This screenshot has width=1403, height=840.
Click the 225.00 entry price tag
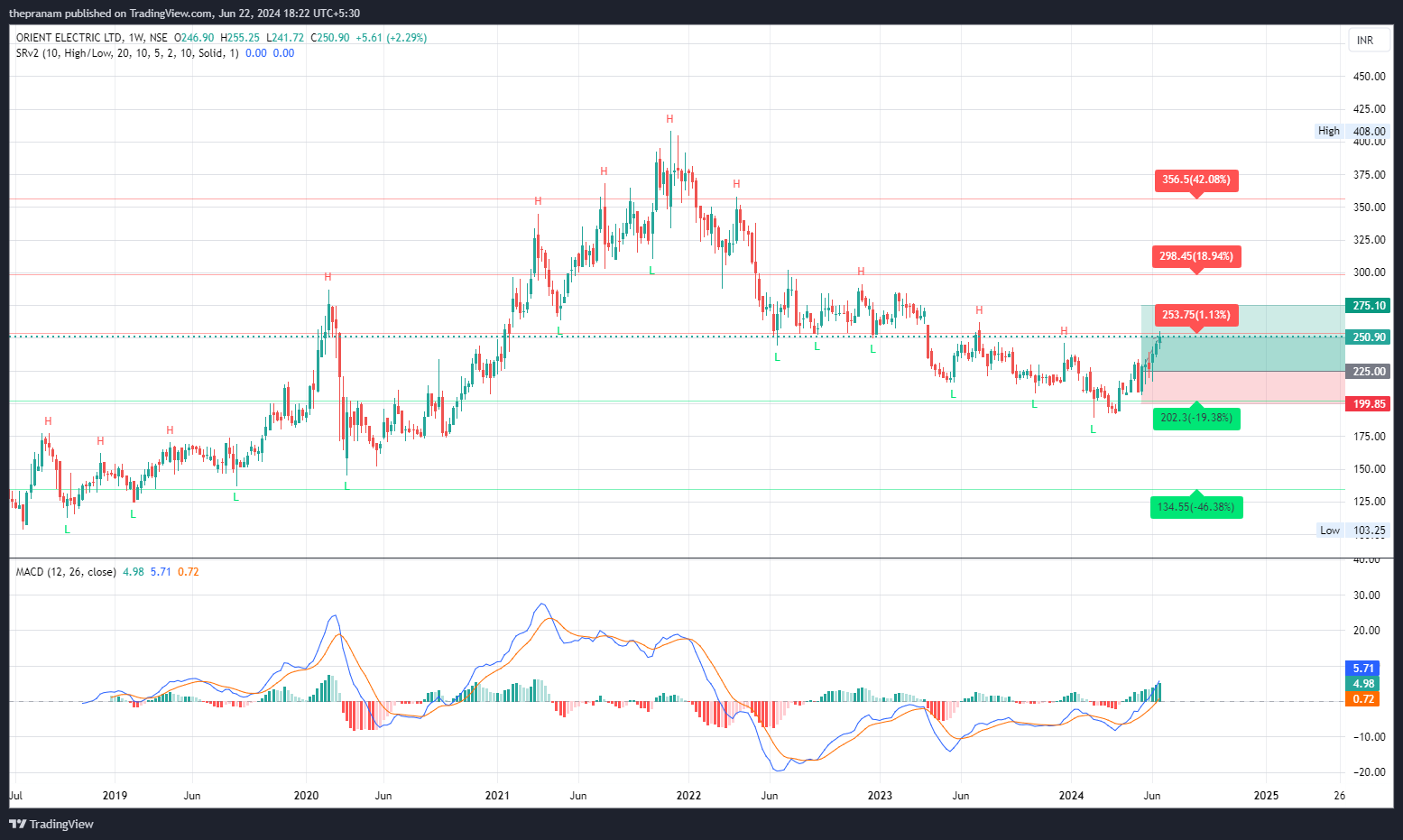tap(1369, 372)
